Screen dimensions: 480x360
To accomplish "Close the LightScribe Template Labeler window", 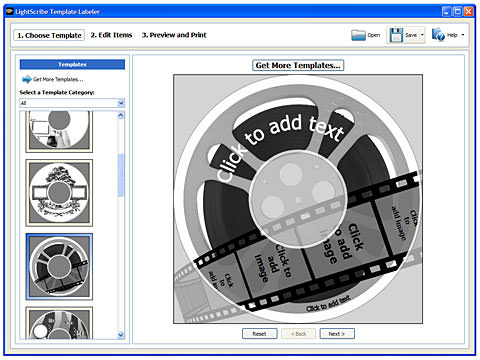I will pos(469,12).
